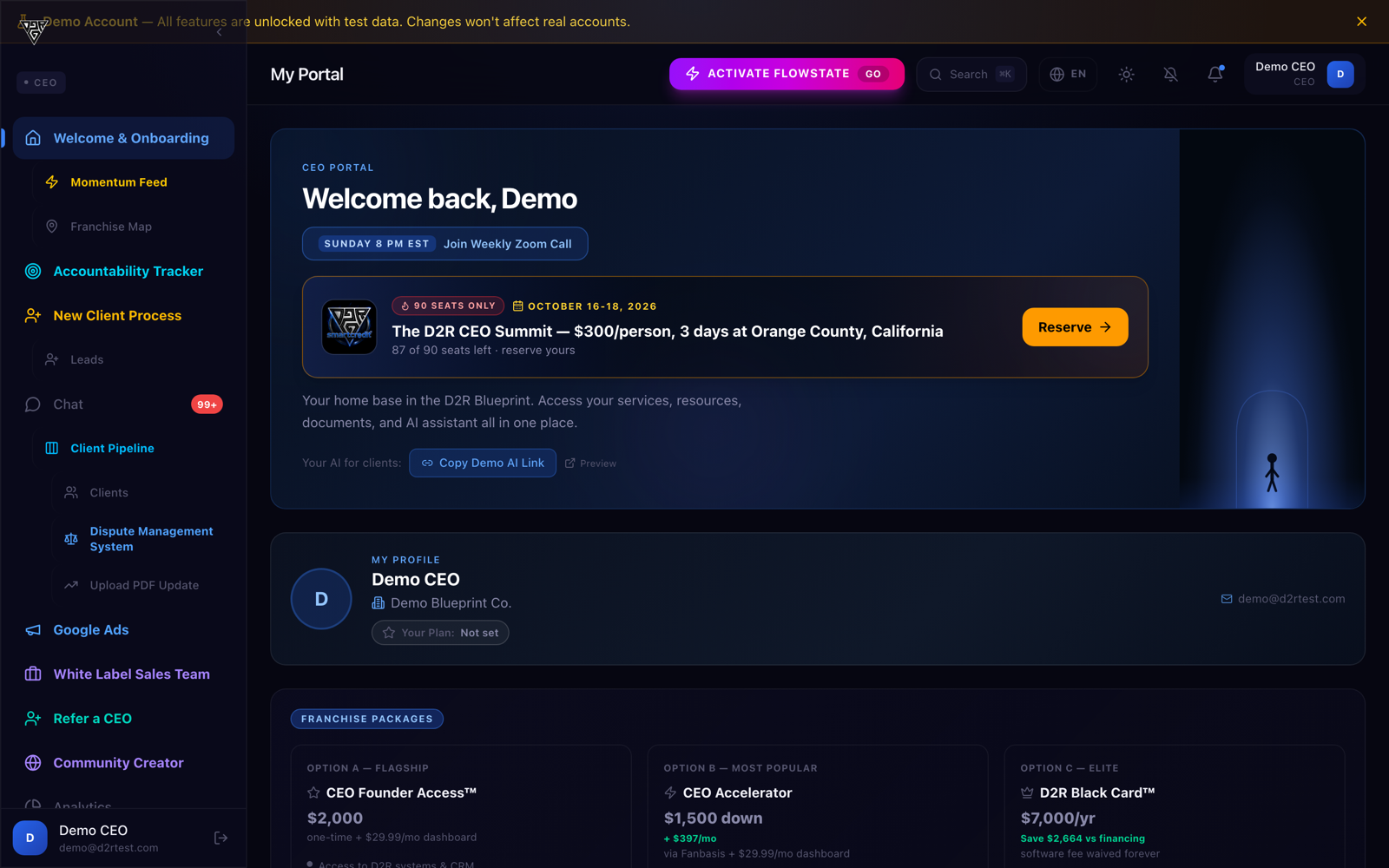Click the New Client Process user-plus icon

[33, 315]
